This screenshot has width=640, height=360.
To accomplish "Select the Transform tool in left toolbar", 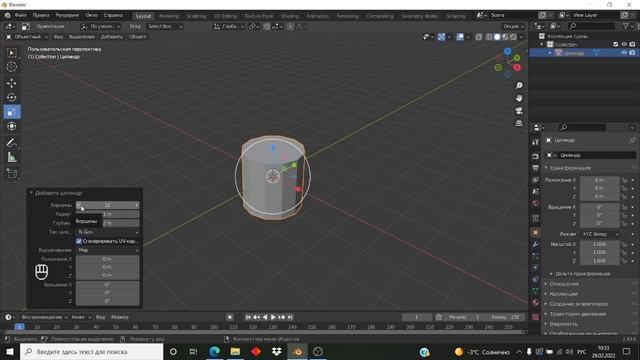I will pyautogui.click(x=11, y=126).
